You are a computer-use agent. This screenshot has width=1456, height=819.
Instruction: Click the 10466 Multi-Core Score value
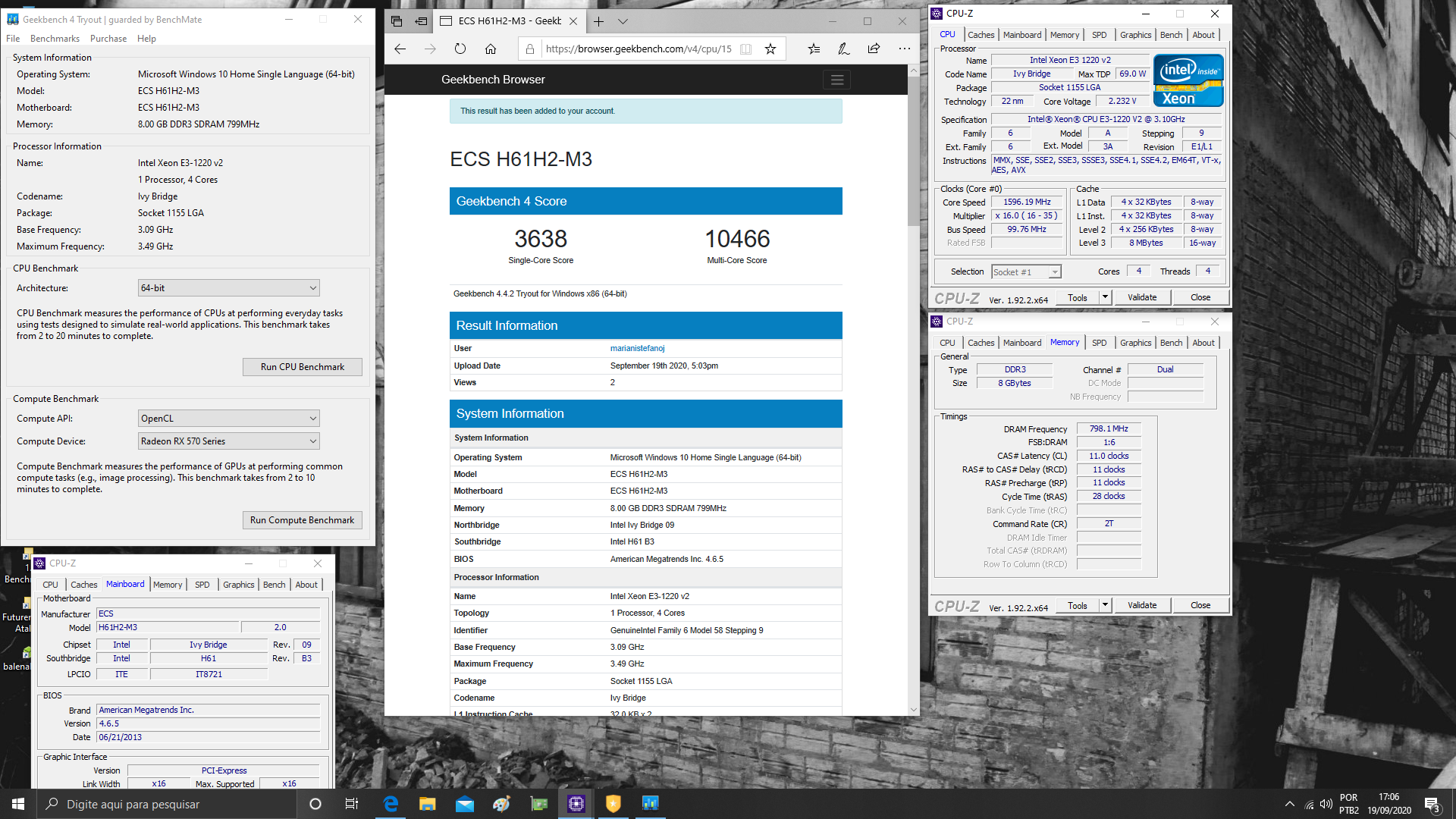[737, 239]
